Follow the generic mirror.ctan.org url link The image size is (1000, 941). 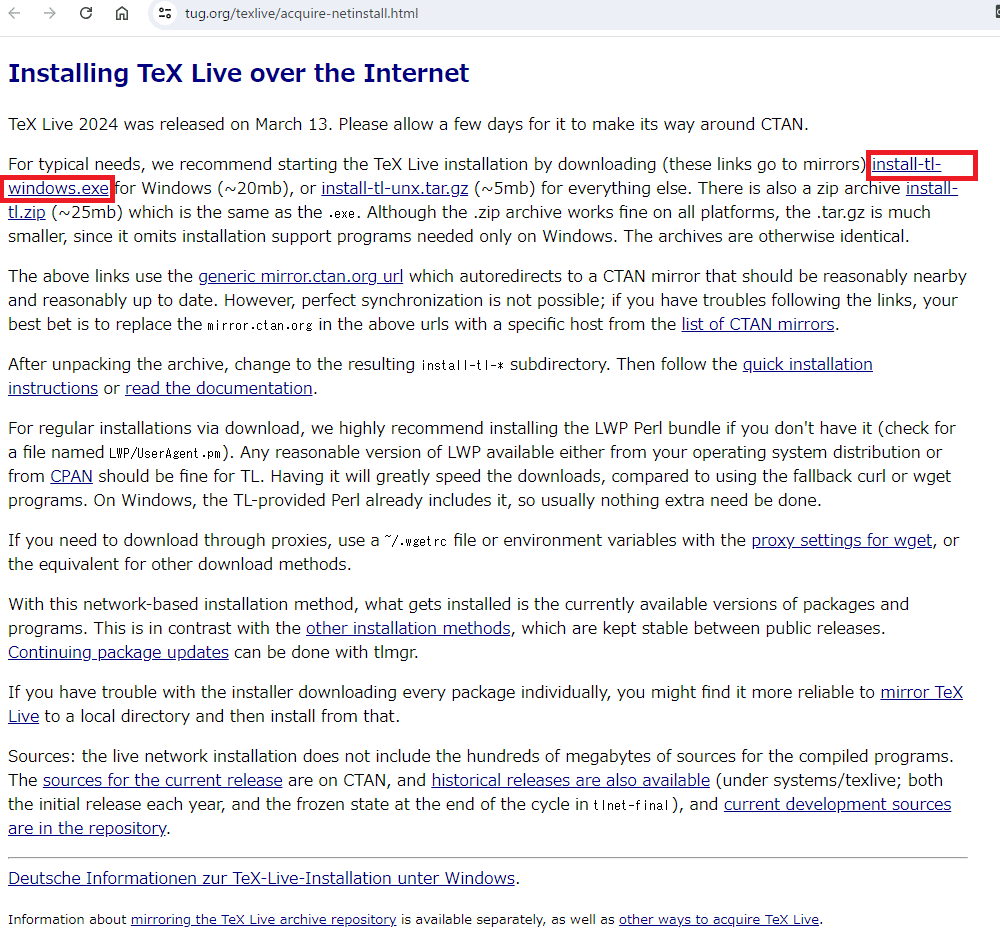point(300,277)
